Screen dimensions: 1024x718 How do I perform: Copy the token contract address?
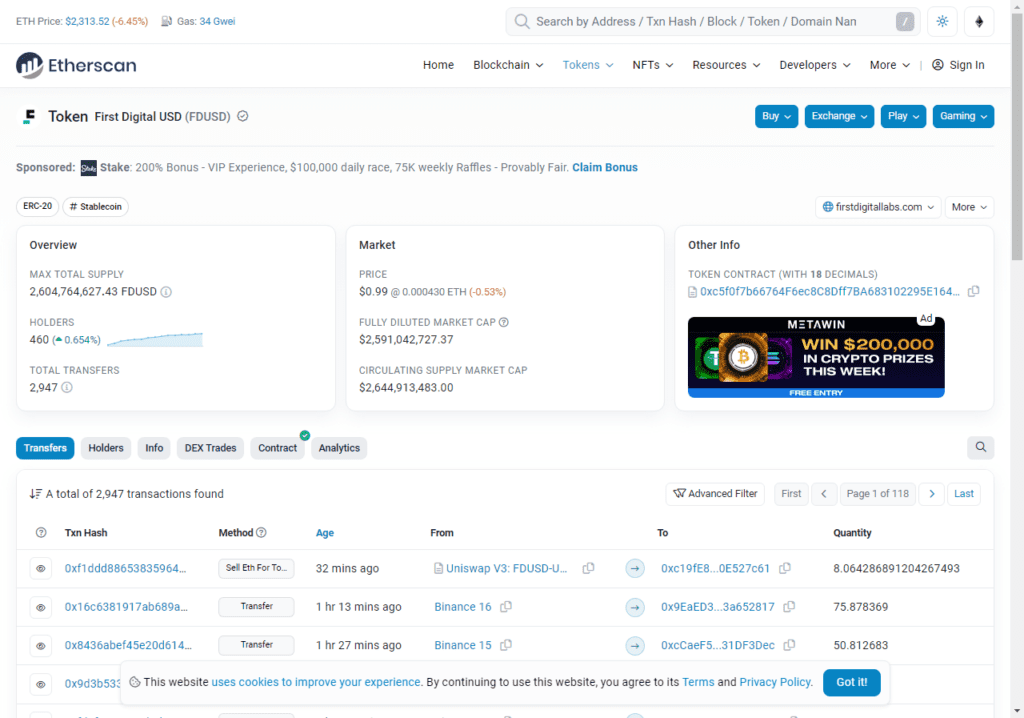(973, 291)
